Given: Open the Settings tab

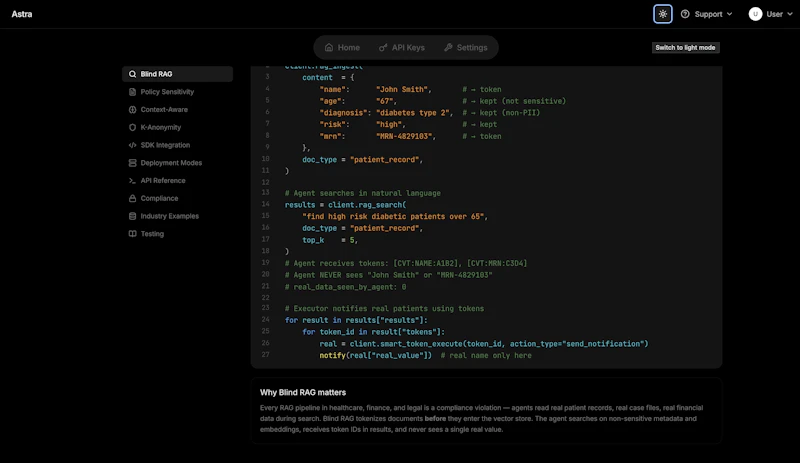Looking at the screenshot, I should coord(465,47).
